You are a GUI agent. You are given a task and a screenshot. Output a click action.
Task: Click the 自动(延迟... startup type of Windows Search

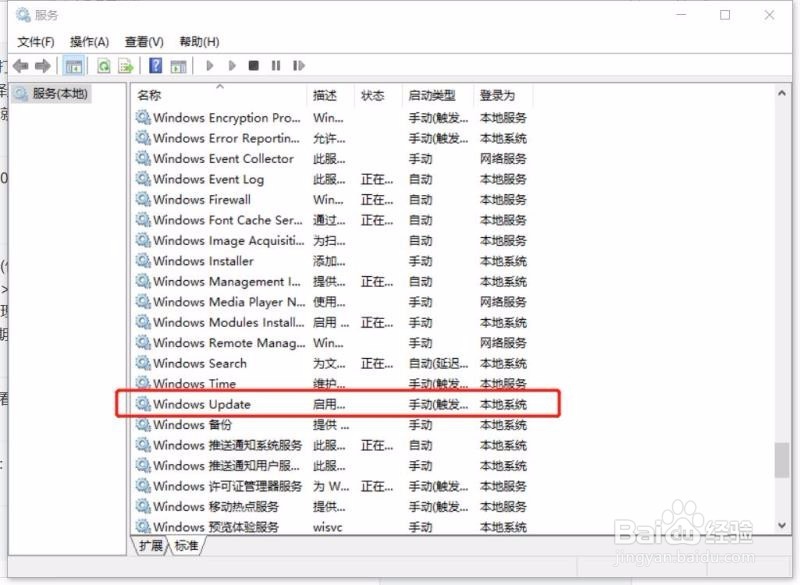coord(438,364)
